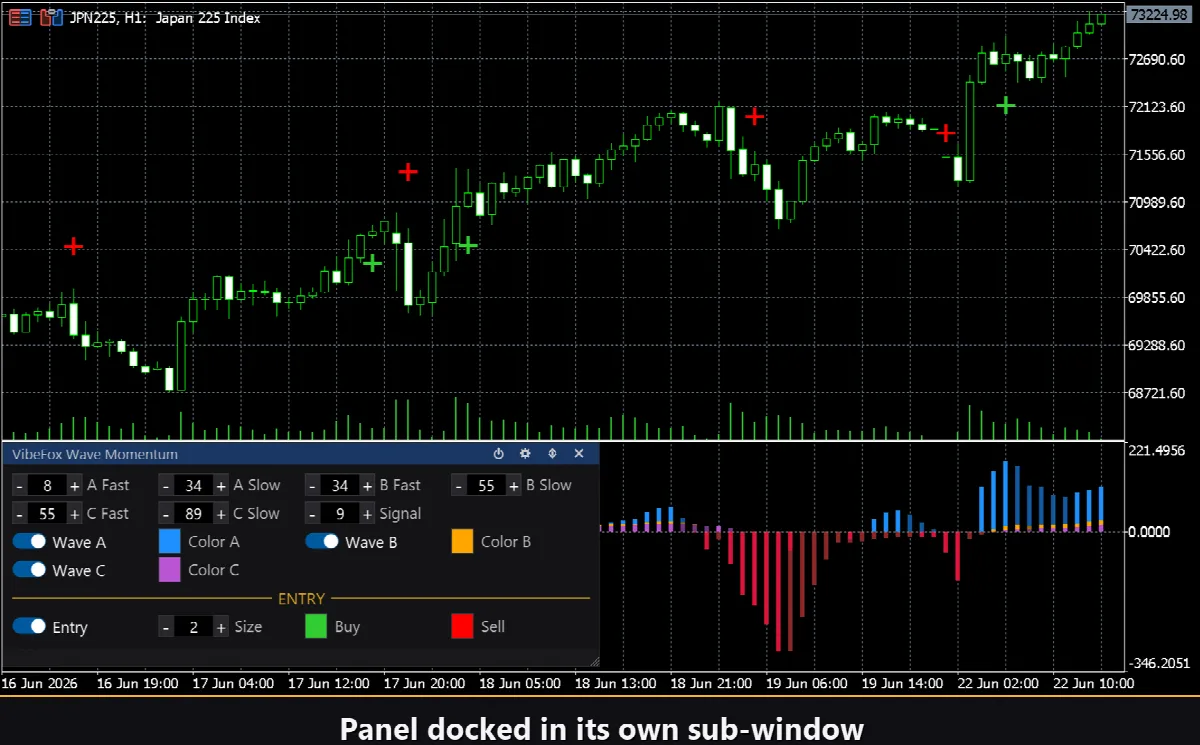
Task: Toggle the Wave C switch
Action: [30, 570]
